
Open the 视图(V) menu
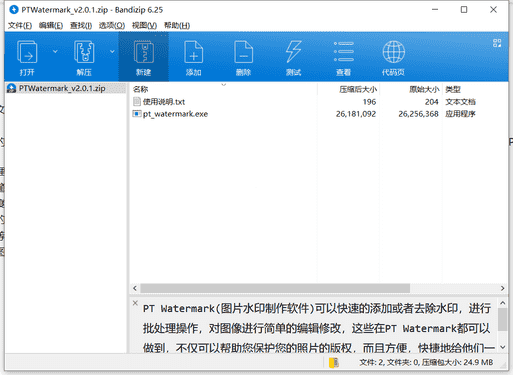click(x=144, y=25)
